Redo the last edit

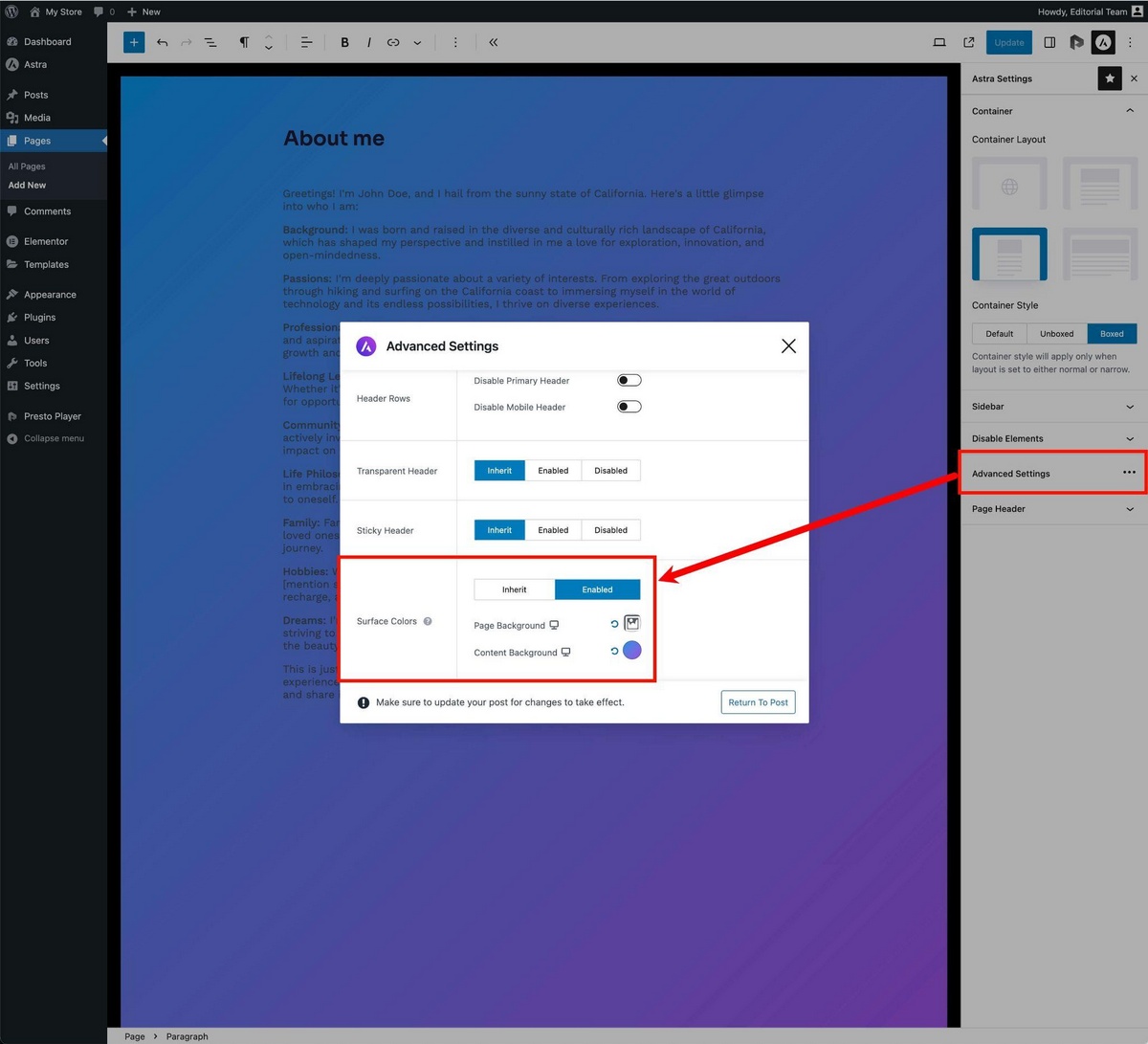click(x=187, y=42)
